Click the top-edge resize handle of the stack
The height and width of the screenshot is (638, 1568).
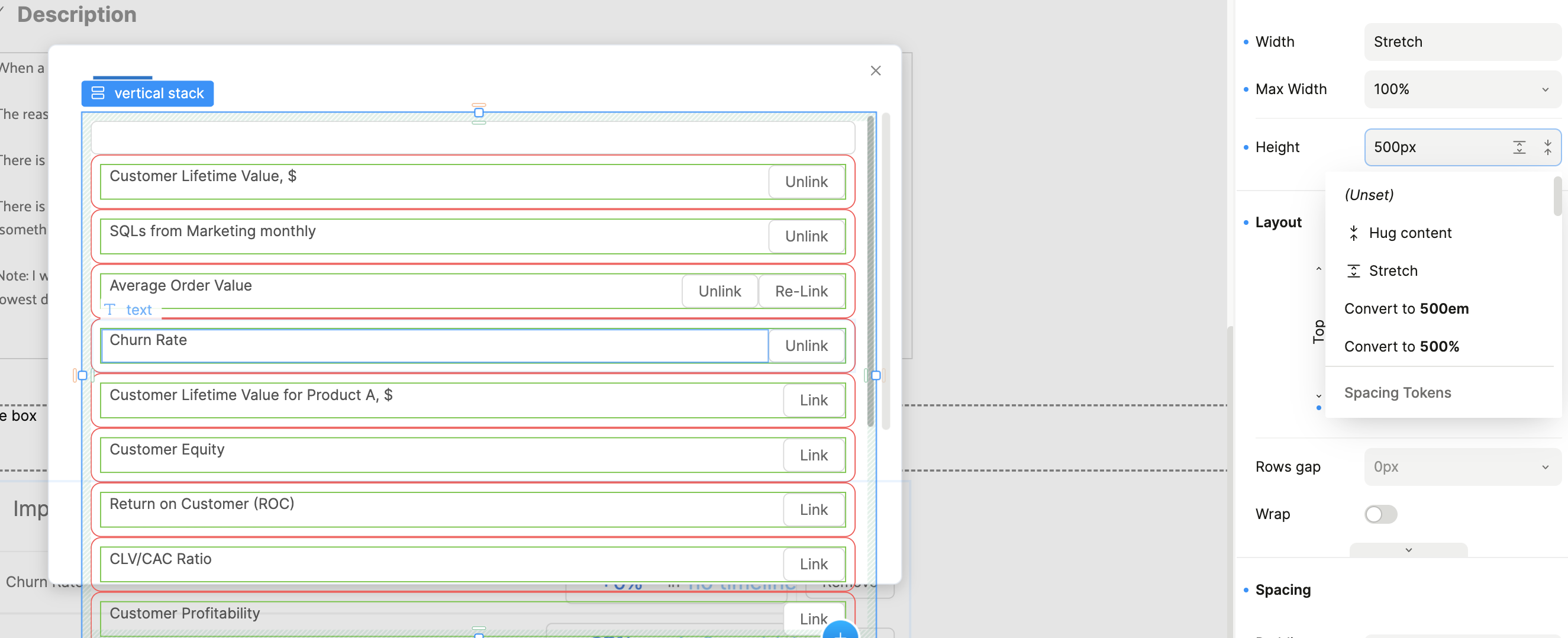479,112
